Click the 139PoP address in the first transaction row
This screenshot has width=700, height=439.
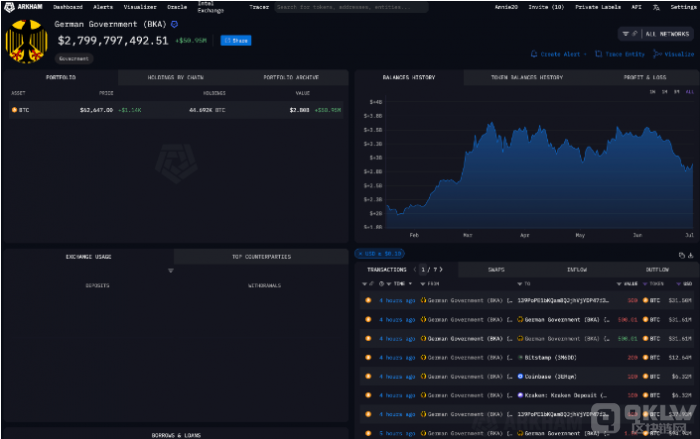pos(563,301)
